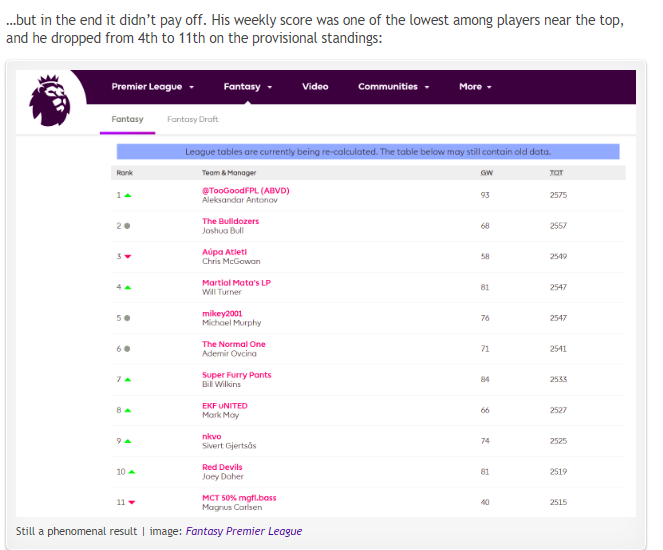
Task: Click the GW column header
Action: tap(487, 173)
